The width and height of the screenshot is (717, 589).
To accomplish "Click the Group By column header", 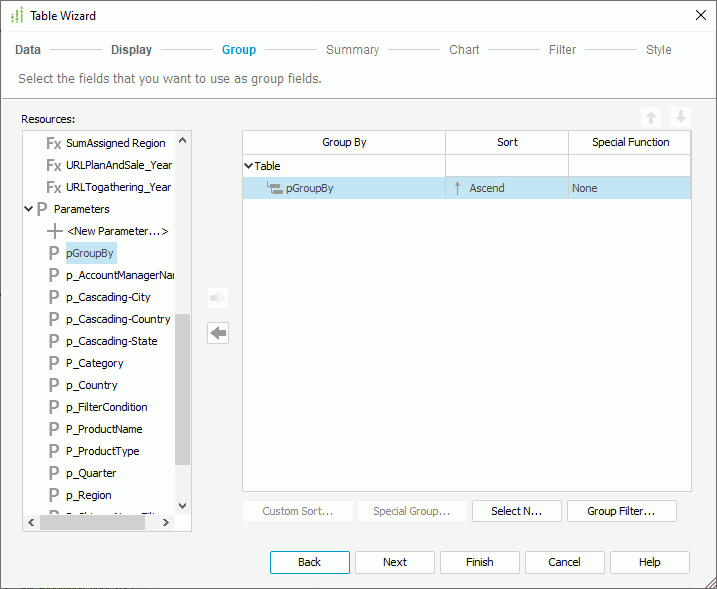I will pyautogui.click(x=344, y=142).
